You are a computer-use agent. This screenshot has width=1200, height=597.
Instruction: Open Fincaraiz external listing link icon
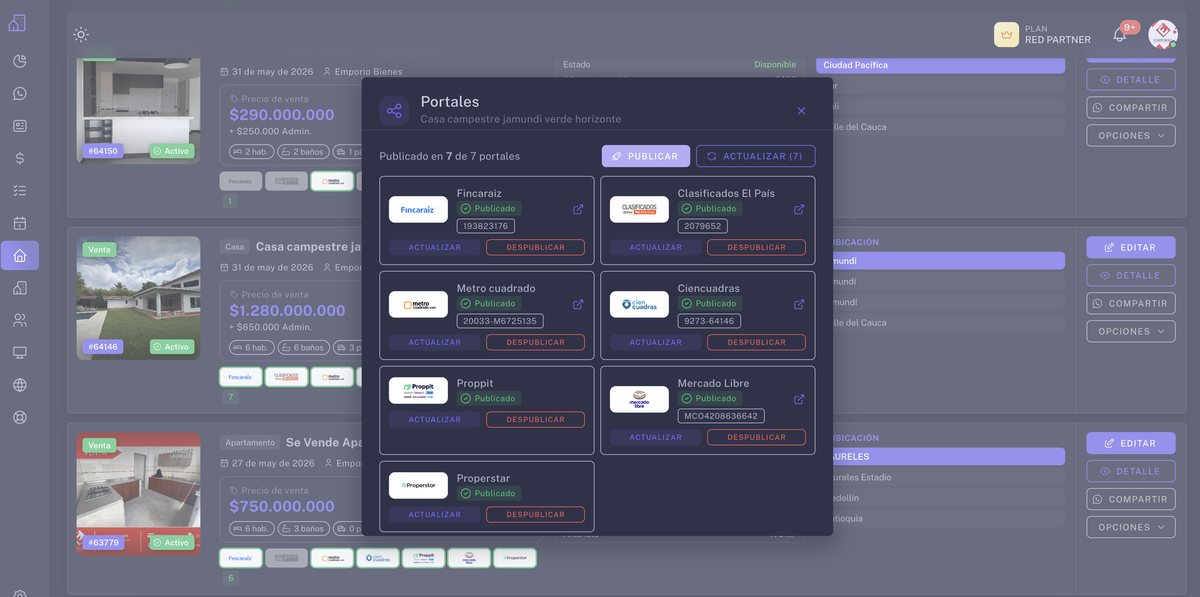click(578, 209)
